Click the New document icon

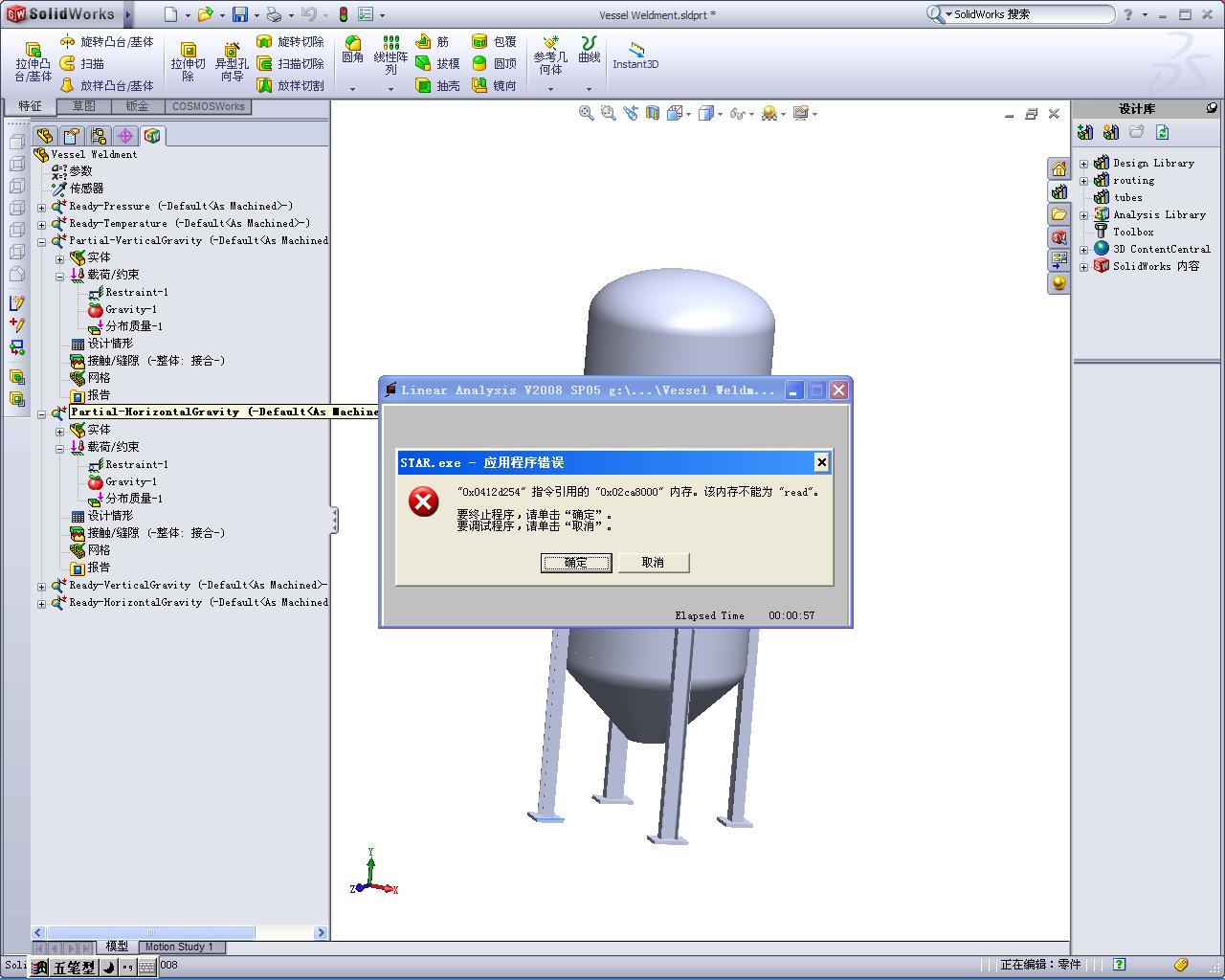[x=171, y=14]
